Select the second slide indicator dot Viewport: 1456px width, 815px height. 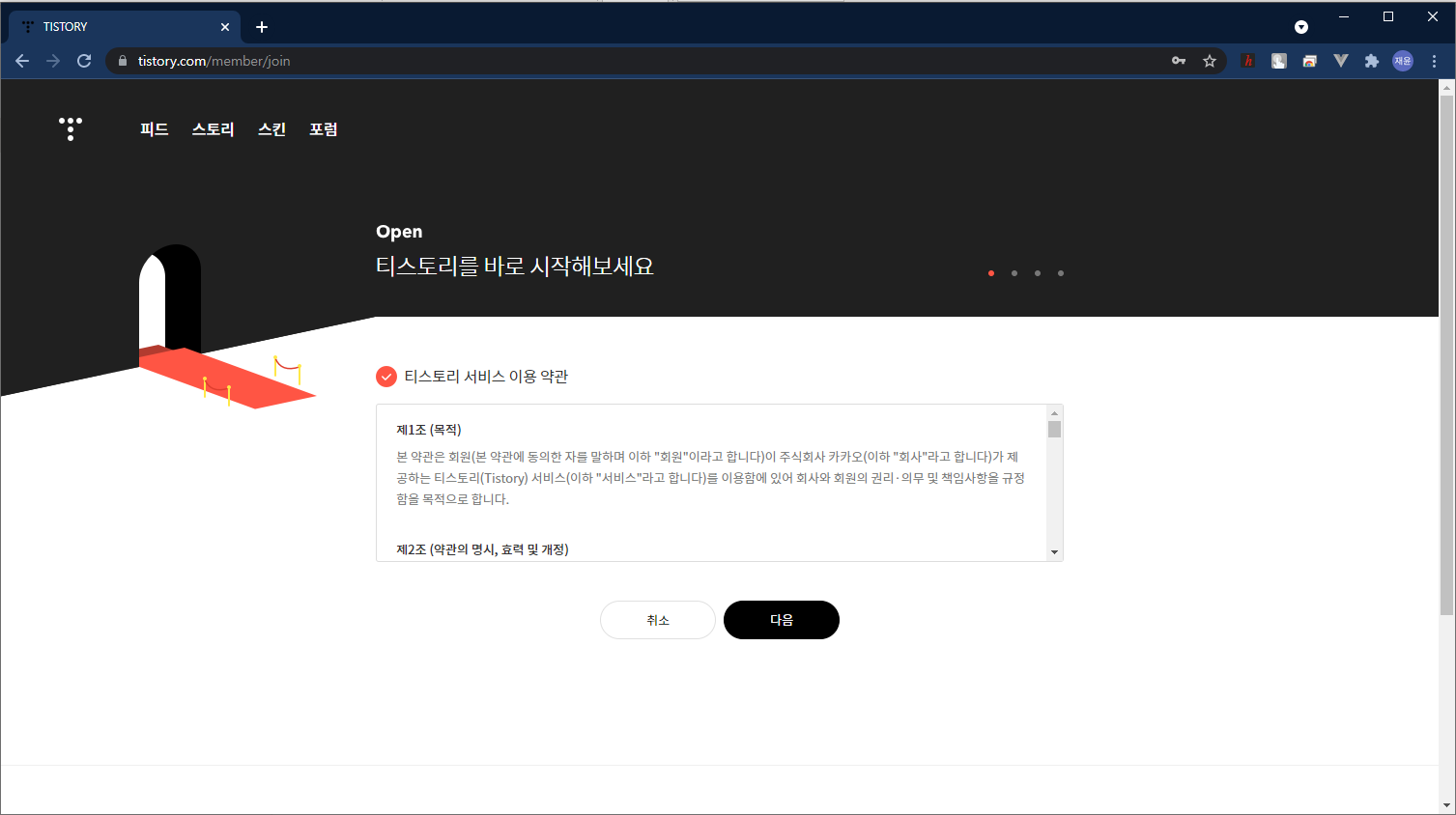click(x=1014, y=273)
